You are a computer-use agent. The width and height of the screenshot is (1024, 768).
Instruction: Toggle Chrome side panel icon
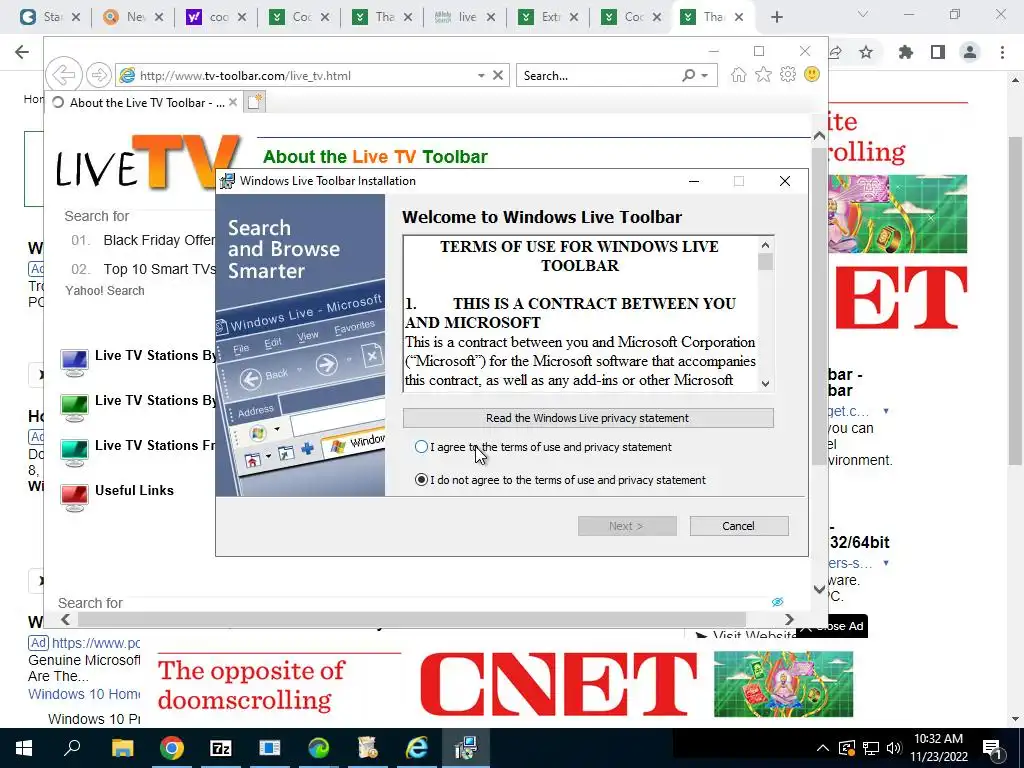click(x=938, y=52)
